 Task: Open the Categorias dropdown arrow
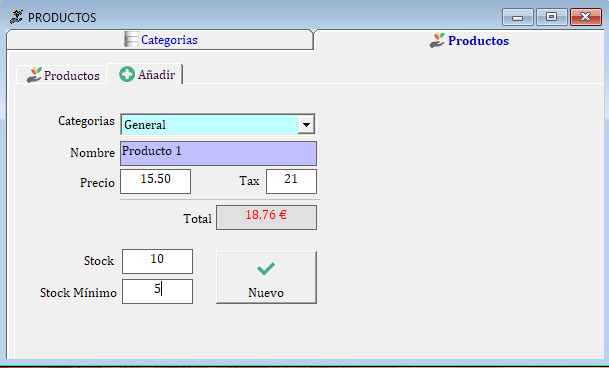[x=306, y=125]
